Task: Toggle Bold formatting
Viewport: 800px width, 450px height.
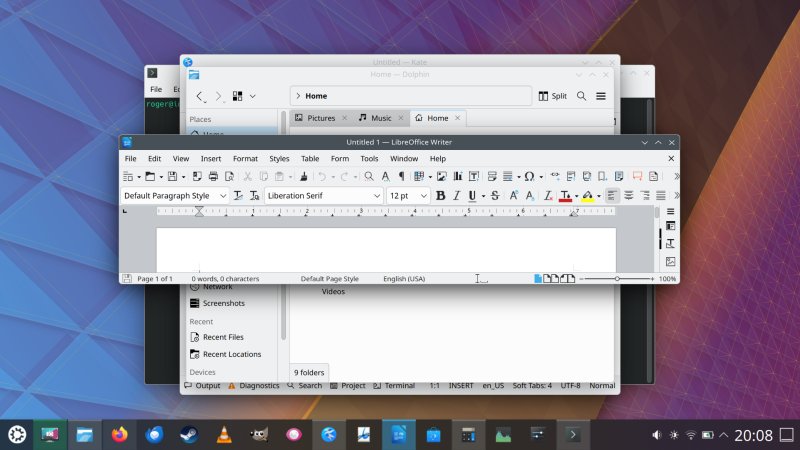Action: (440, 196)
